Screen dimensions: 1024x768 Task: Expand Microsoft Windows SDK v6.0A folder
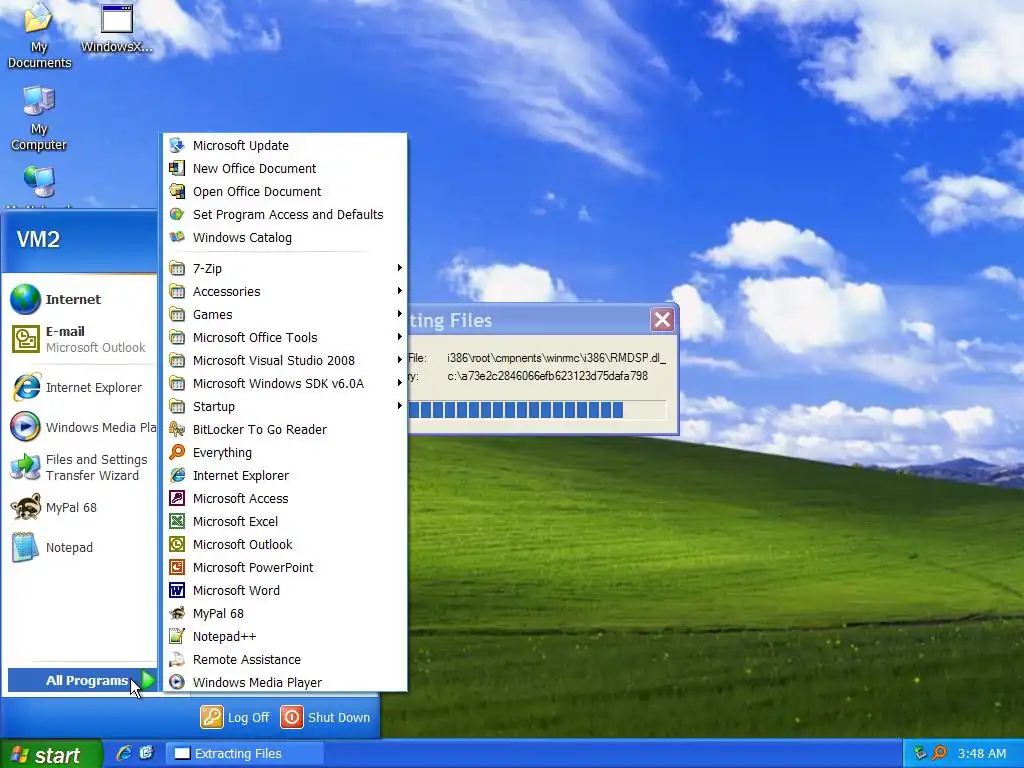[x=284, y=383]
